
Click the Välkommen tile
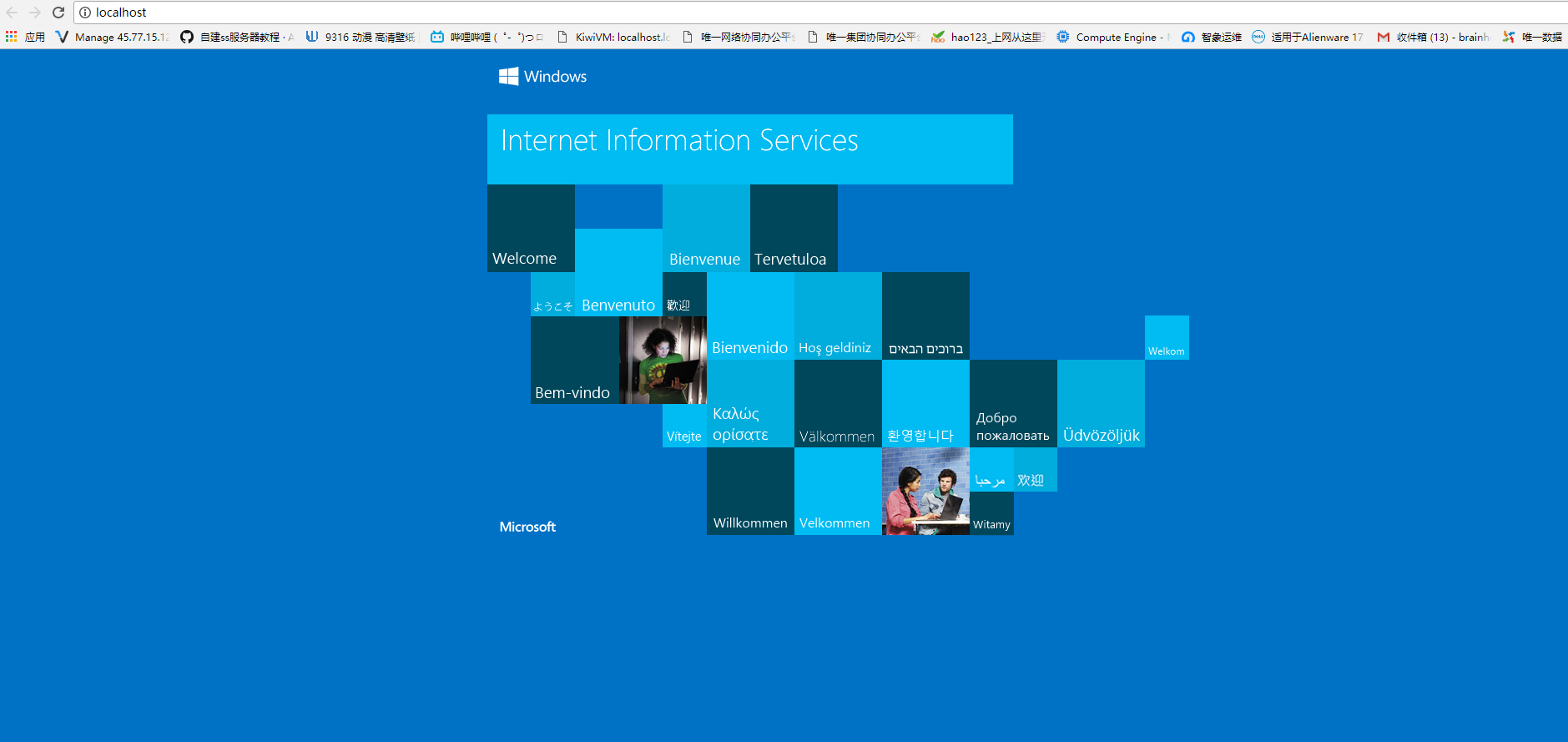(x=838, y=403)
